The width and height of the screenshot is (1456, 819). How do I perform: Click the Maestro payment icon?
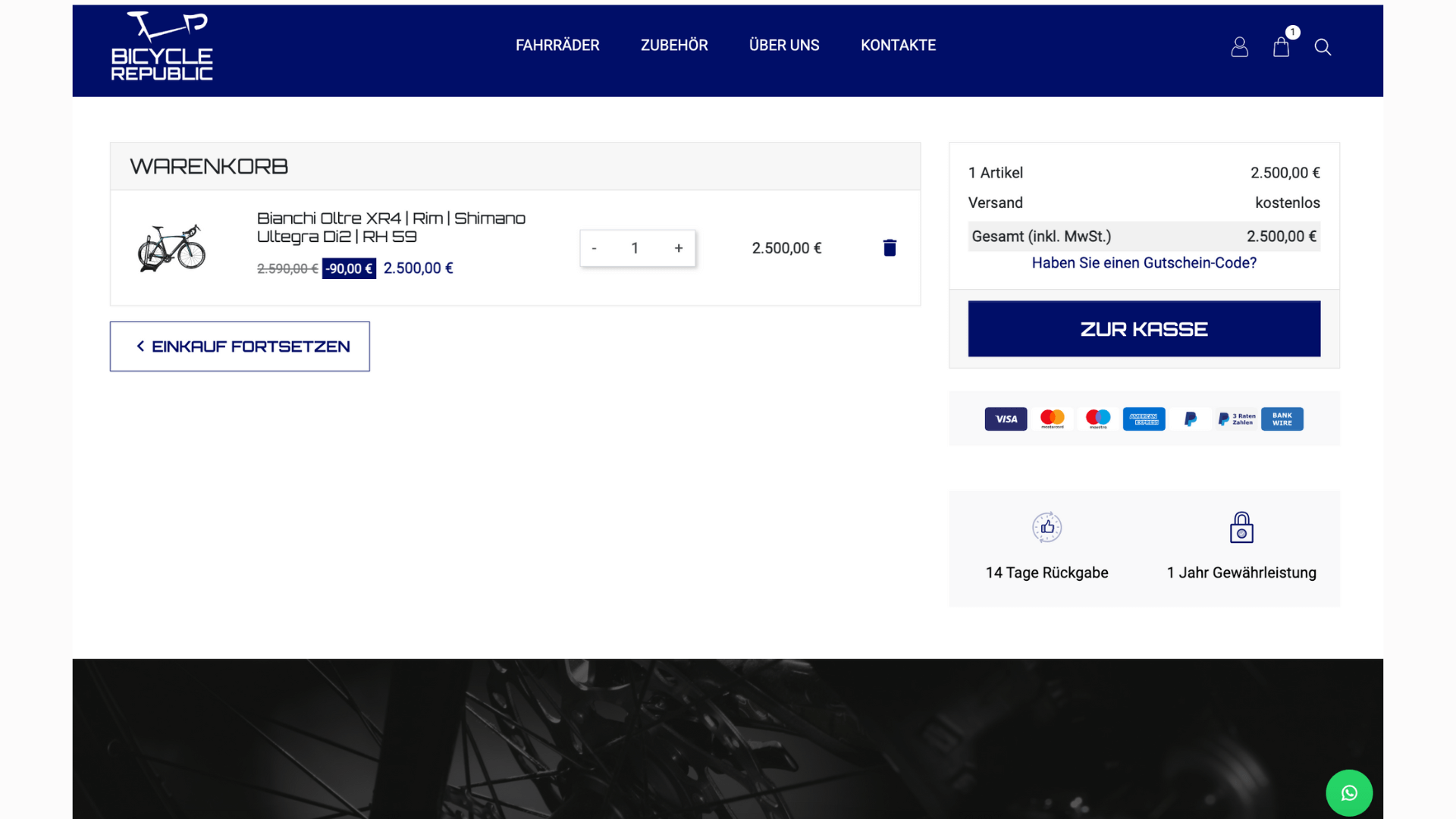pos(1098,419)
